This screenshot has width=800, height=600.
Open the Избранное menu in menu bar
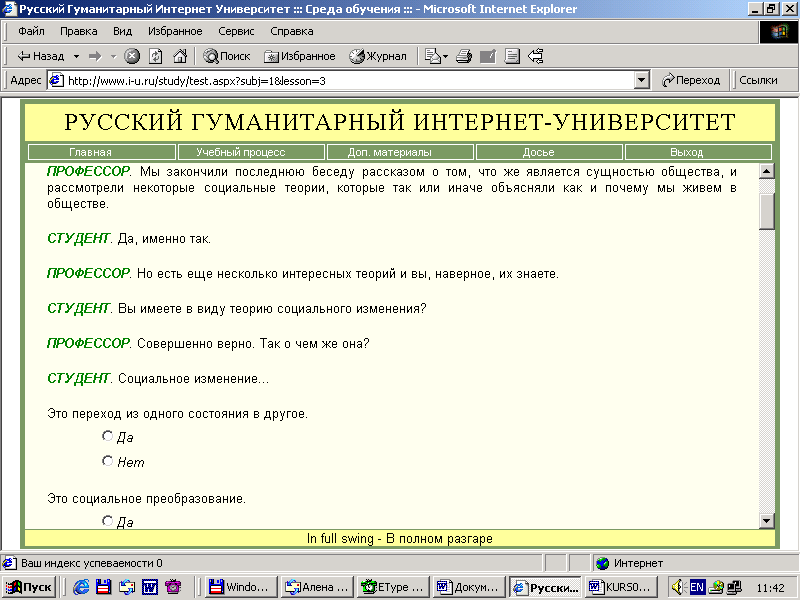[175, 31]
